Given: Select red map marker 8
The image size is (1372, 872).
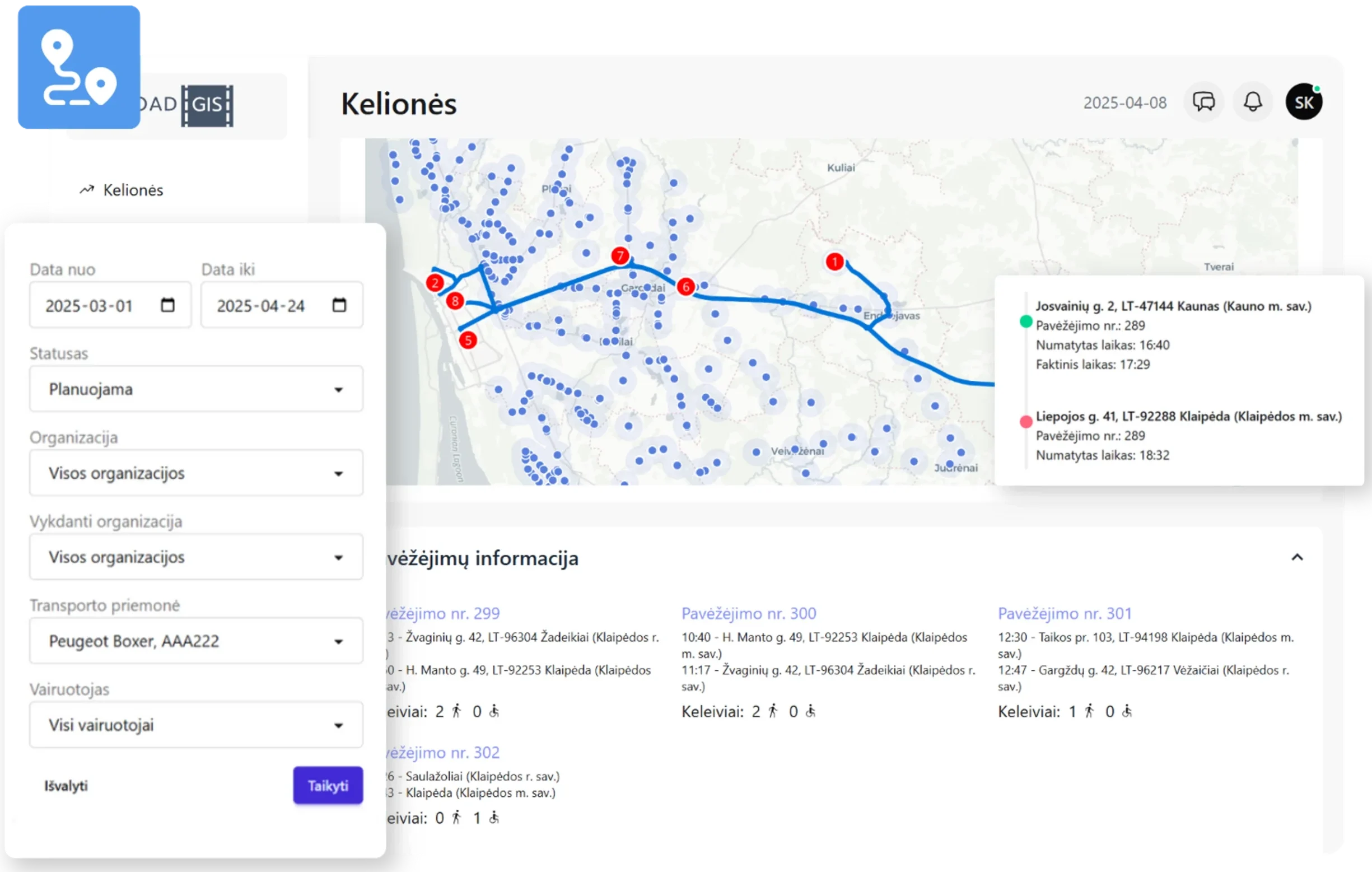Looking at the screenshot, I should coord(455,301).
